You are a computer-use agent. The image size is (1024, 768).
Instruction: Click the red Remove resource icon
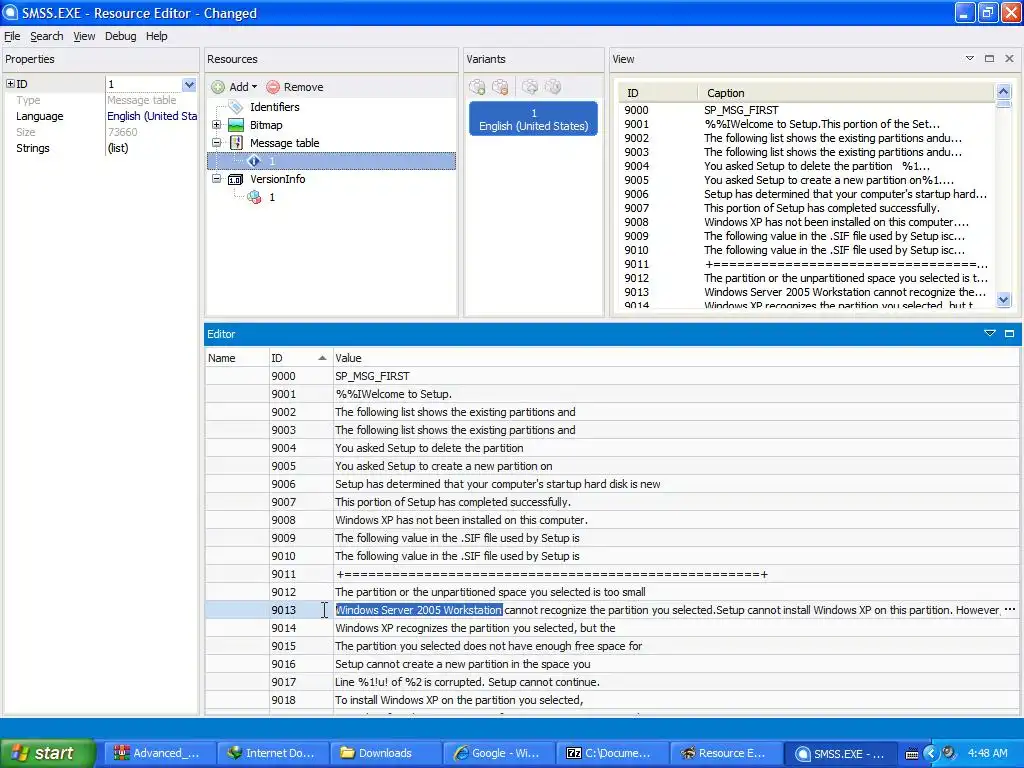click(273, 87)
